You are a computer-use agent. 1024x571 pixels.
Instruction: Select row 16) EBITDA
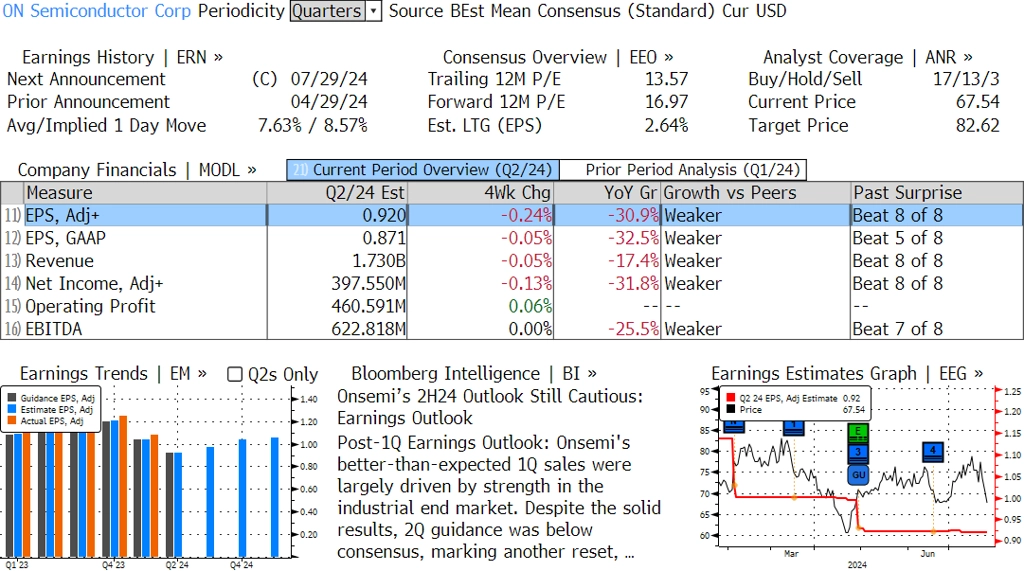click(511, 329)
